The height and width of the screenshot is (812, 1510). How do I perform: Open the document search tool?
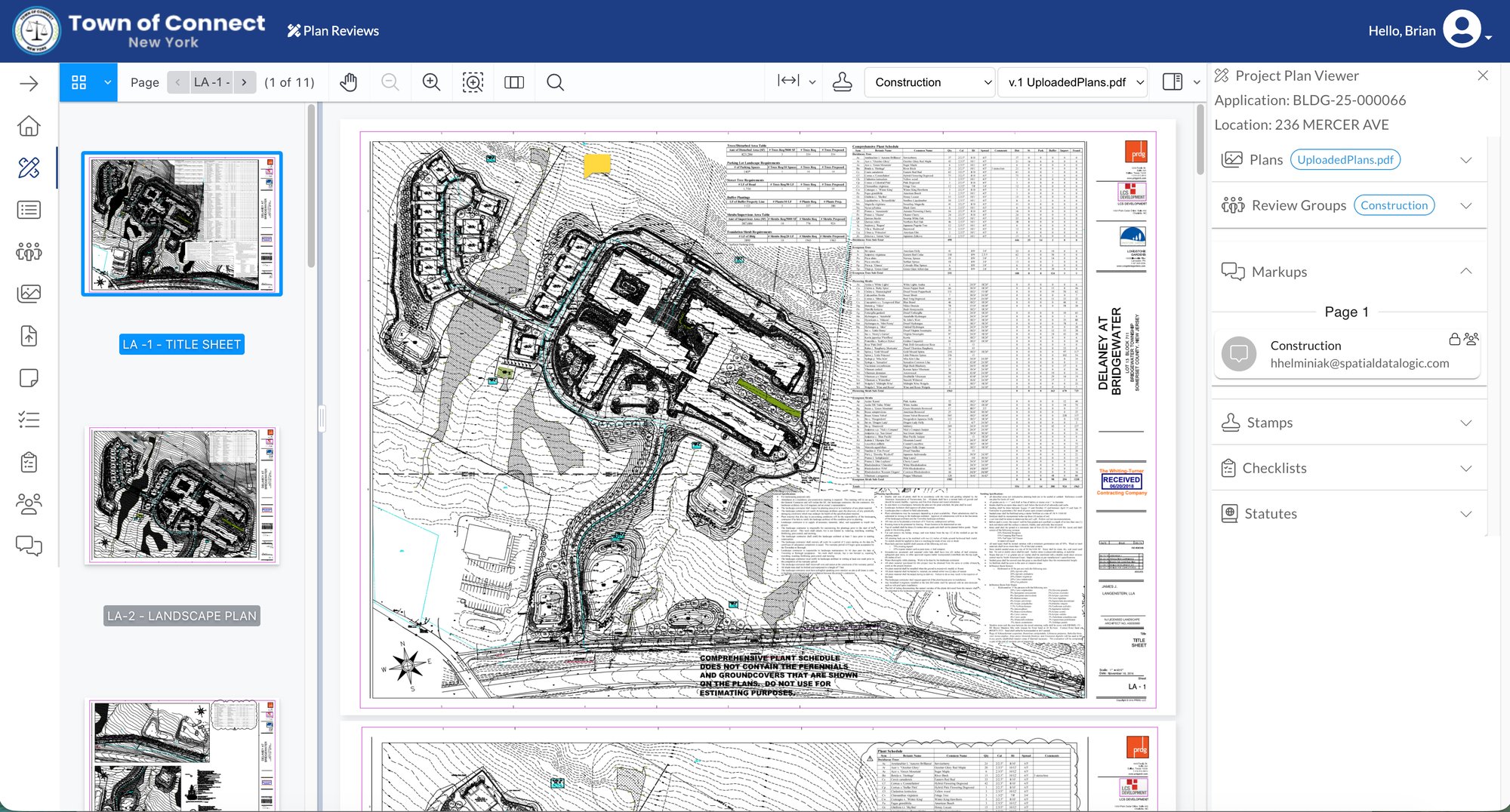pyautogui.click(x=555, y=82)
